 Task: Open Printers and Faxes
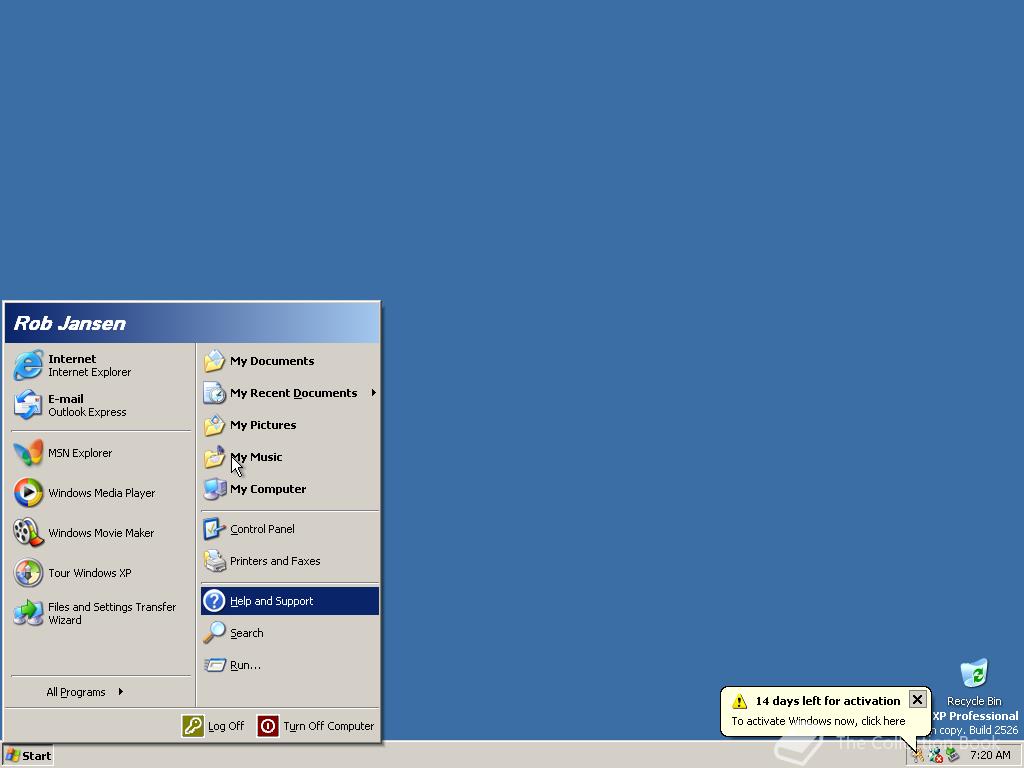290,561
